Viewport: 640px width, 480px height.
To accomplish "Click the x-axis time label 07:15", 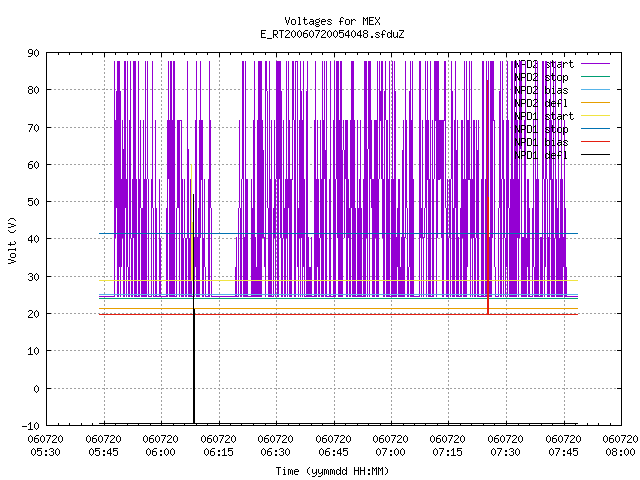I will tap(448, 452).
